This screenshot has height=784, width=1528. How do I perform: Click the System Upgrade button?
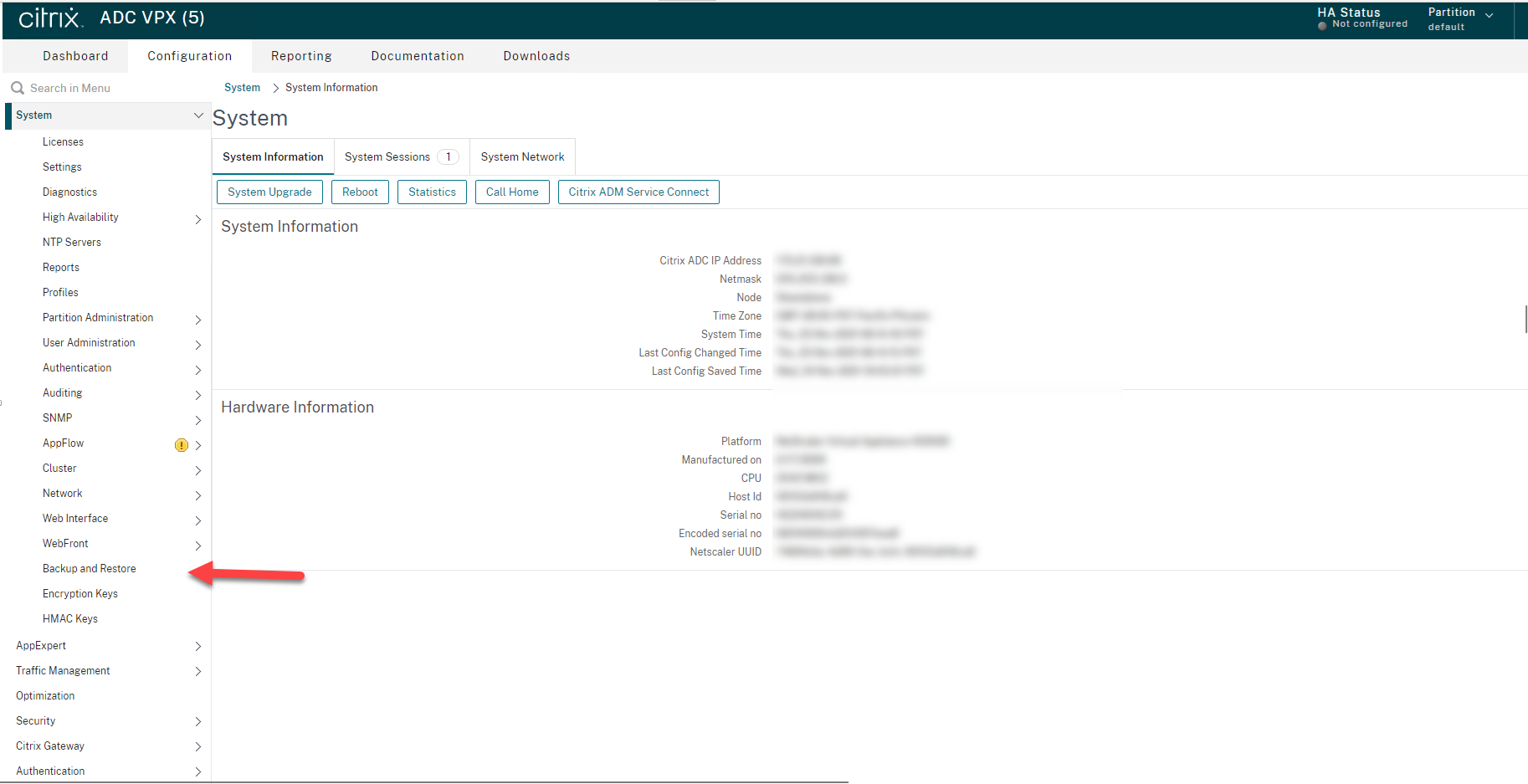[269, 192]
